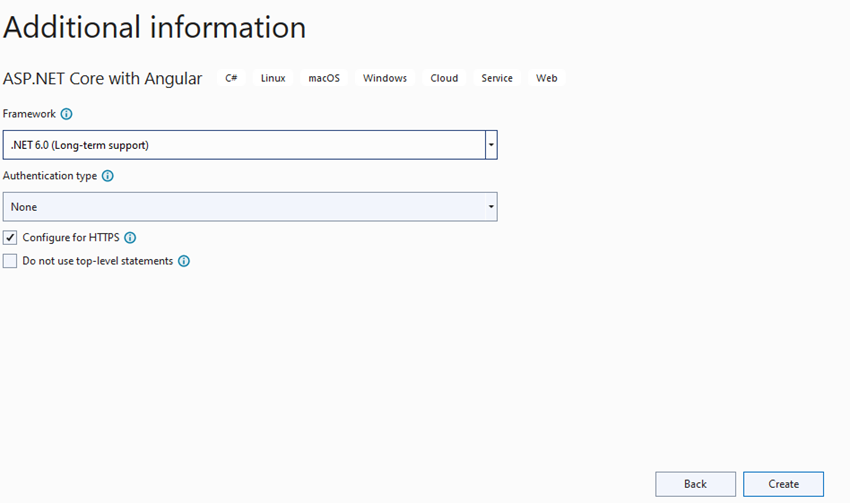The image size is (850, 503).
Task: Click the Back button
Action: tap(695, 484)
